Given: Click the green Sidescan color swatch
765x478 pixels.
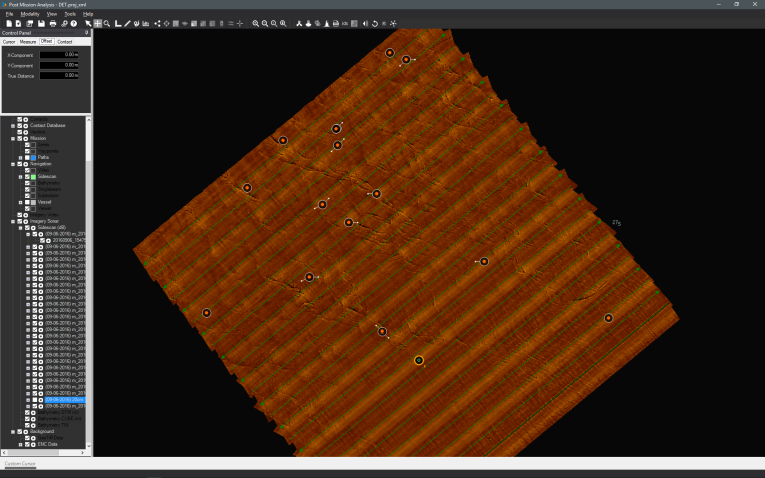Looking at the screenshot, I should (33, 177).
